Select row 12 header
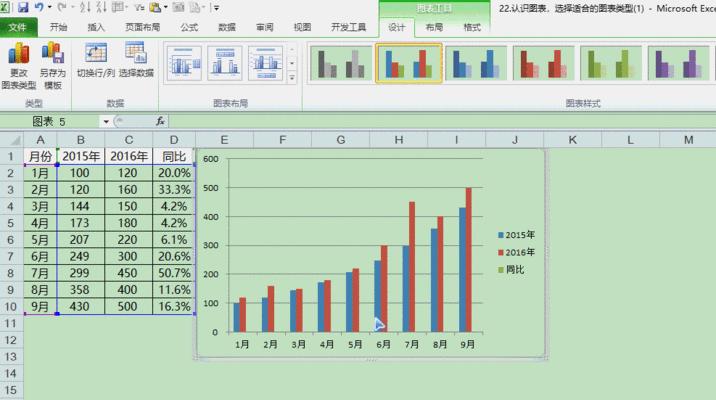The width and height of the screenshot is (716, 400). 11,340
